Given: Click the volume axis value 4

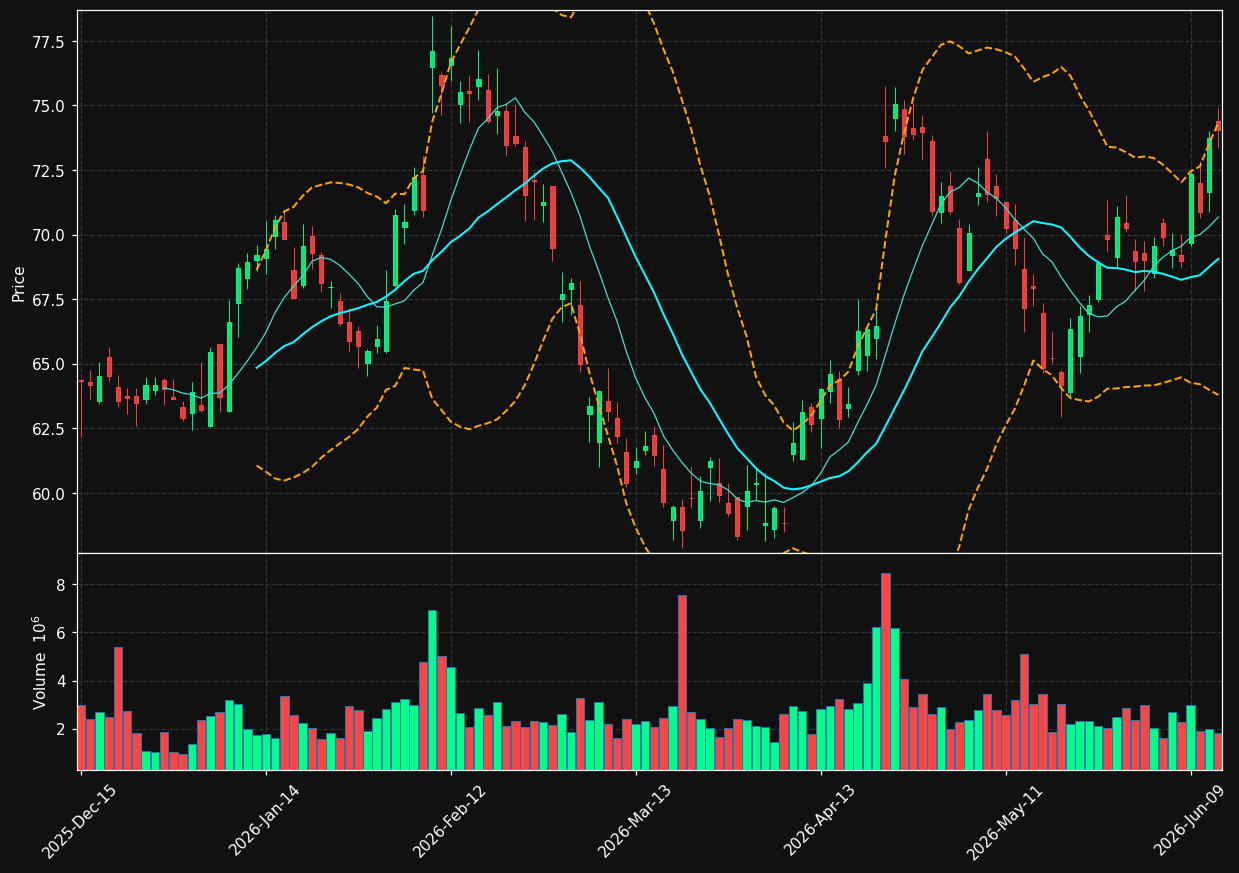Looking at the screenshot, I should [61, 681].
